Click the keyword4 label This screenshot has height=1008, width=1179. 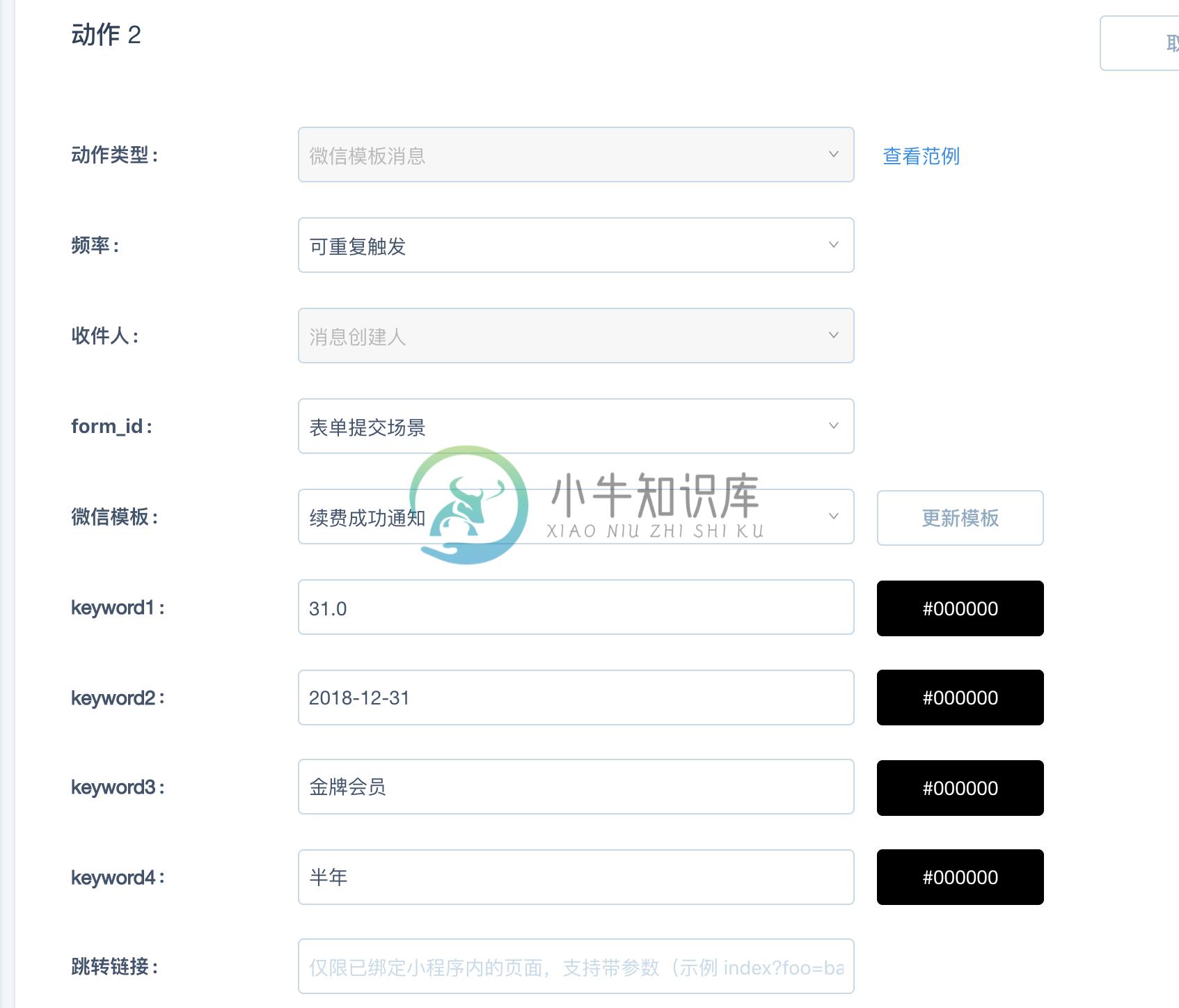point(118,878)
